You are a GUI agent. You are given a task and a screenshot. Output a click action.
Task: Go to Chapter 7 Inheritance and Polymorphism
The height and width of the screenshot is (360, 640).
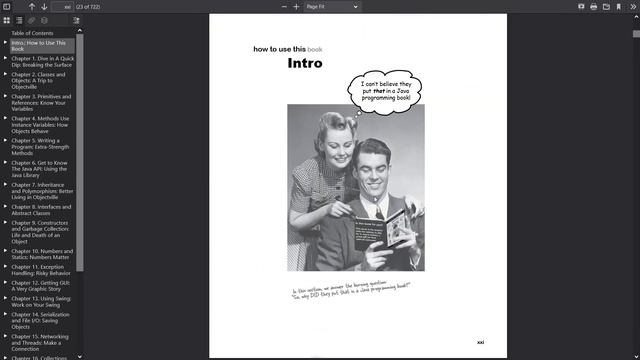pyautogui.click(x=42, y=191)
